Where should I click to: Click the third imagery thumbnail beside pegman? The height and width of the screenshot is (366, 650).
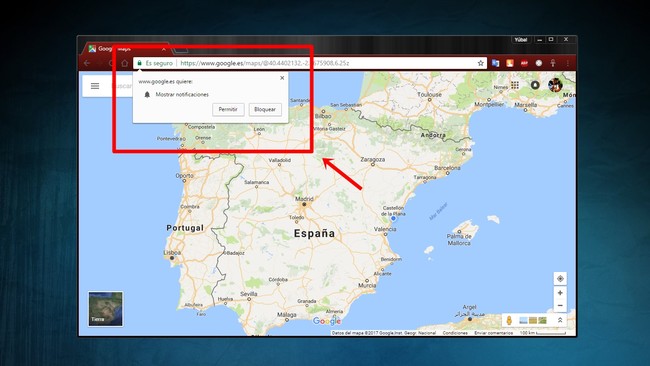pyautogui.click(x=542, y=320)
